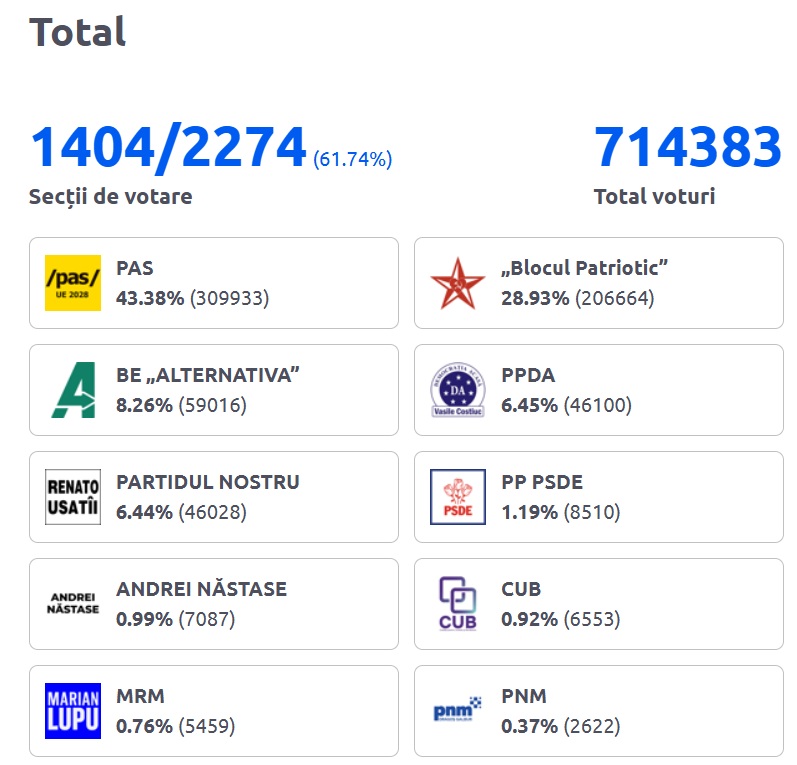The height and width of the screenshot is (765, 797).
Task: Click the PNM party logo
Action: tap(457, 711)
